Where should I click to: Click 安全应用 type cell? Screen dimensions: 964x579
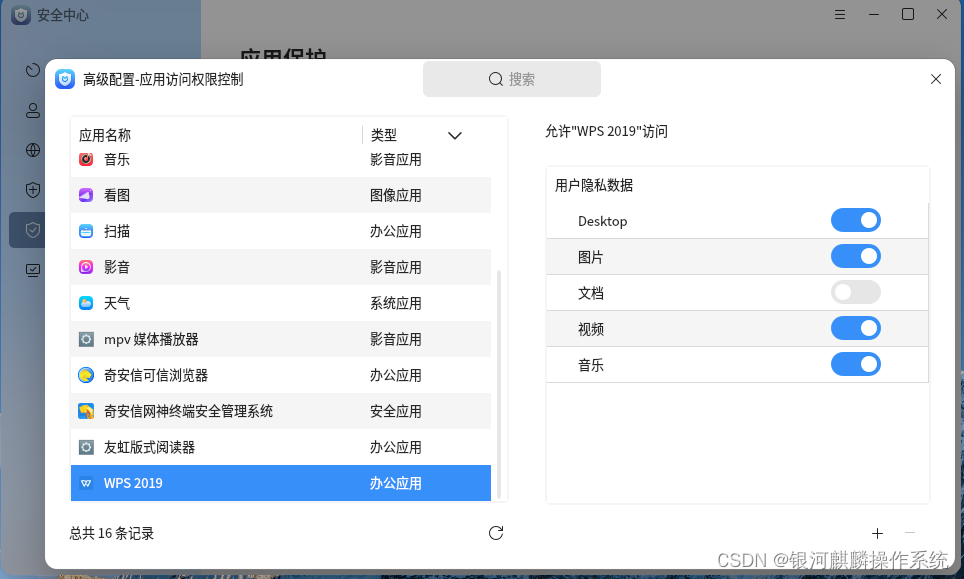[x=395, y=411]
